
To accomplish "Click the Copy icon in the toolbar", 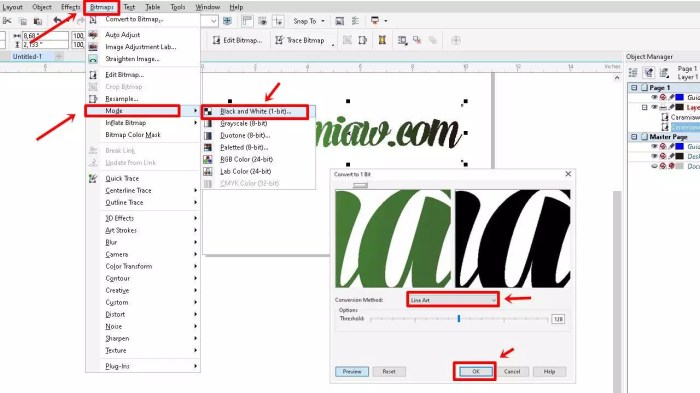I will (23, 21).
